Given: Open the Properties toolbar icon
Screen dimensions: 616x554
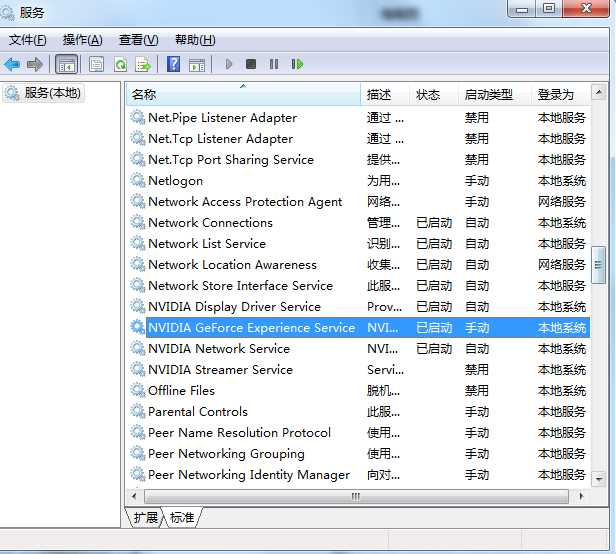Looking at the screenshot, I should point(96,64).
